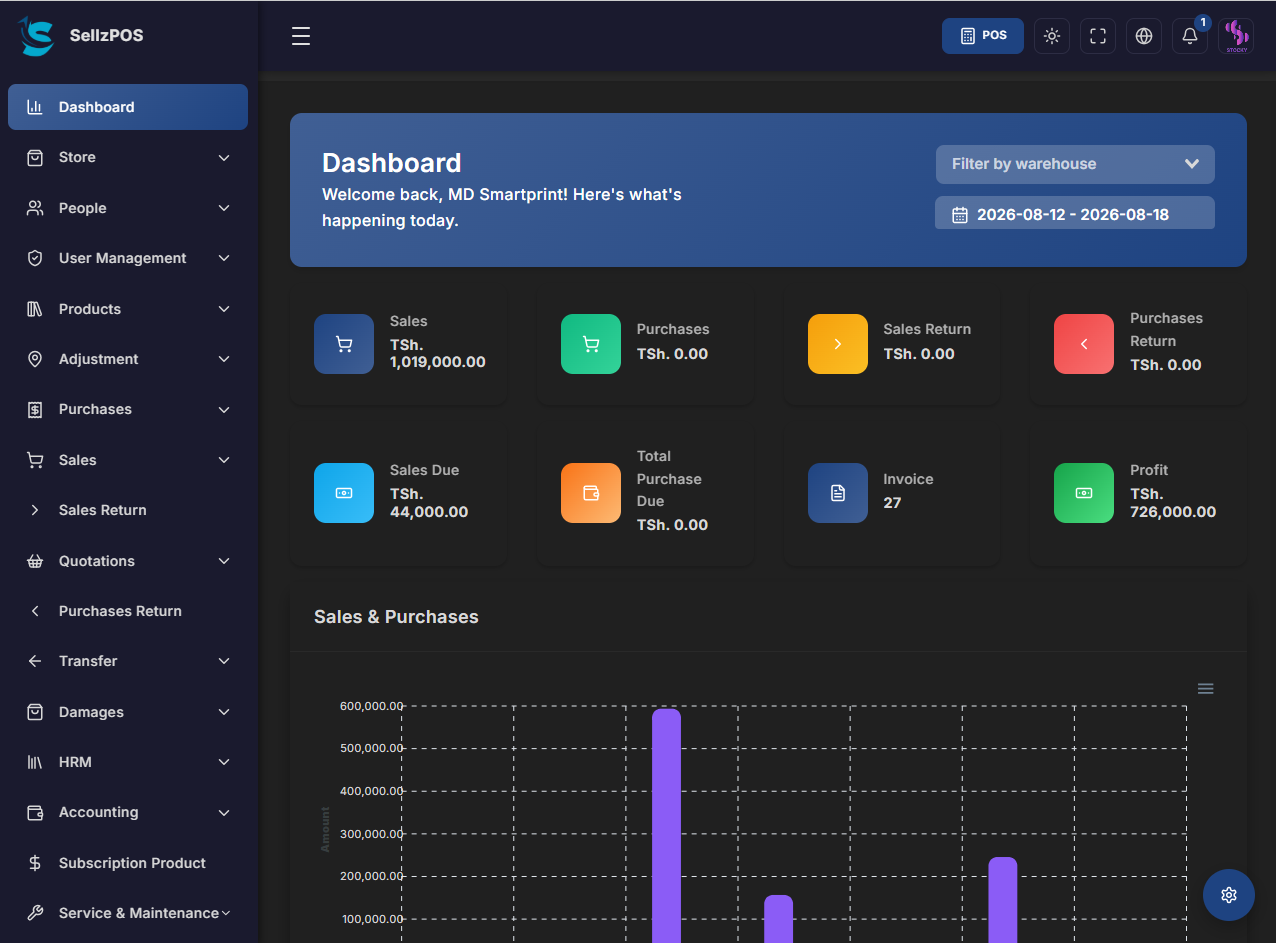The image size is (1276, 943).
Task: Click the Invoice count '27'
Action: [892, 503]
